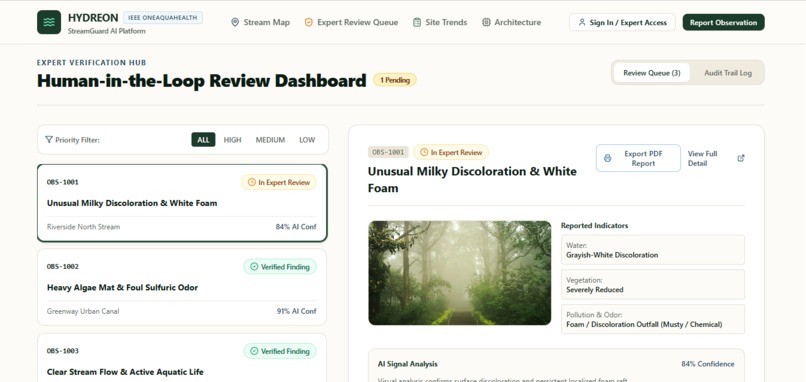Click the Report Observation button
Screen dimensions: 806x382
723,22
